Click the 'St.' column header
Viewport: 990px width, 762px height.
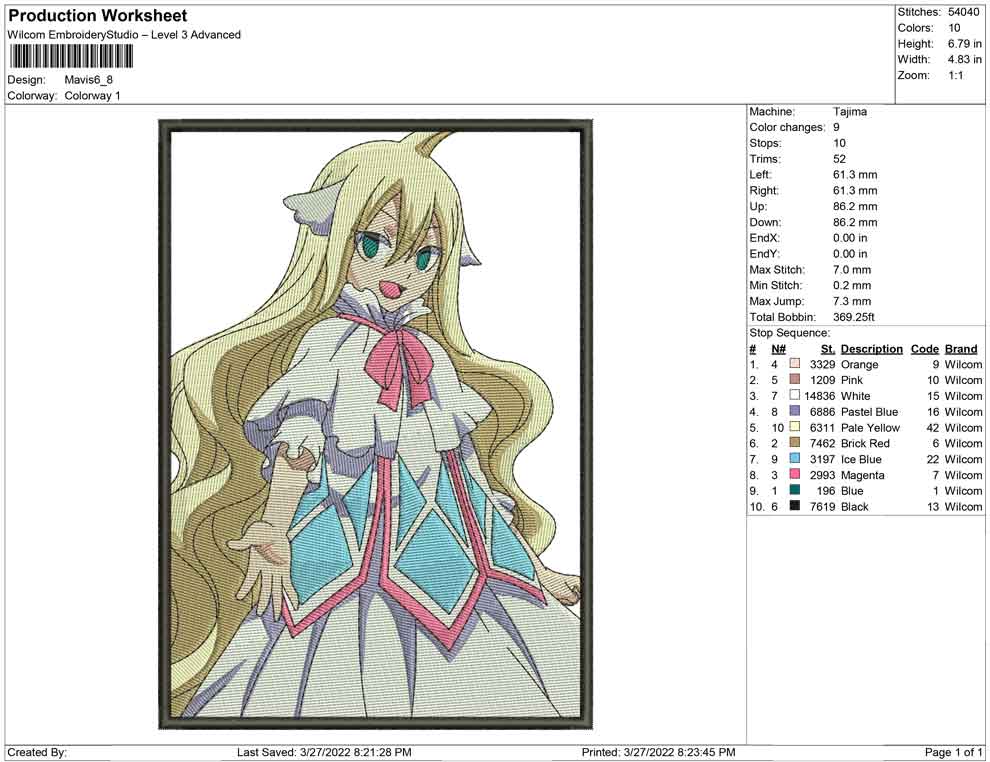click(828, 349)
